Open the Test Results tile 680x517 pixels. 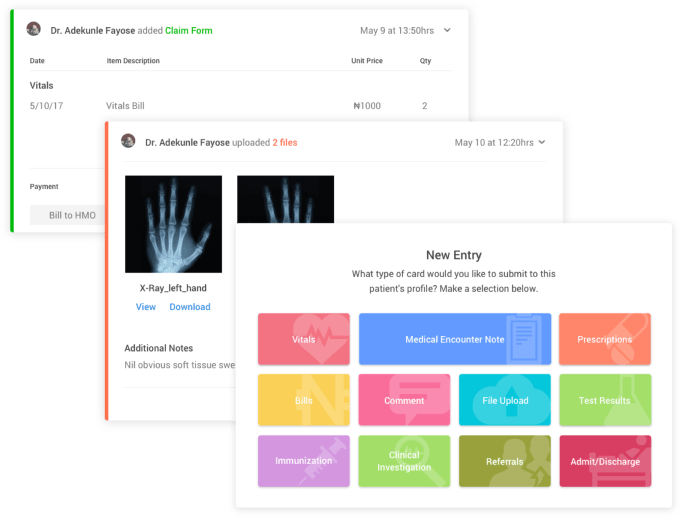pos(605,400)
